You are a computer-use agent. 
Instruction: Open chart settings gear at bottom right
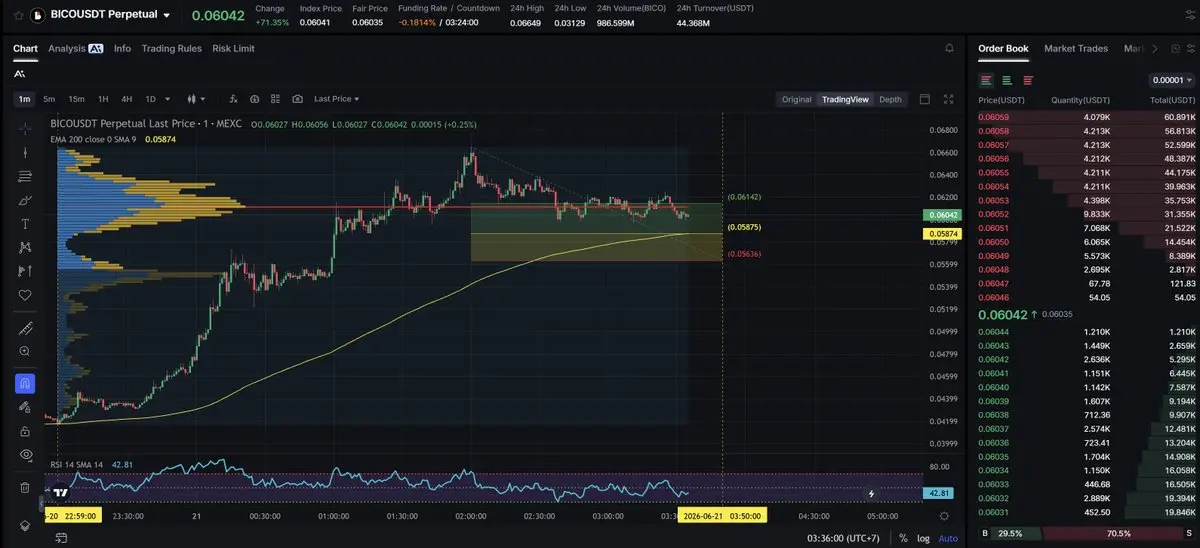945,516
